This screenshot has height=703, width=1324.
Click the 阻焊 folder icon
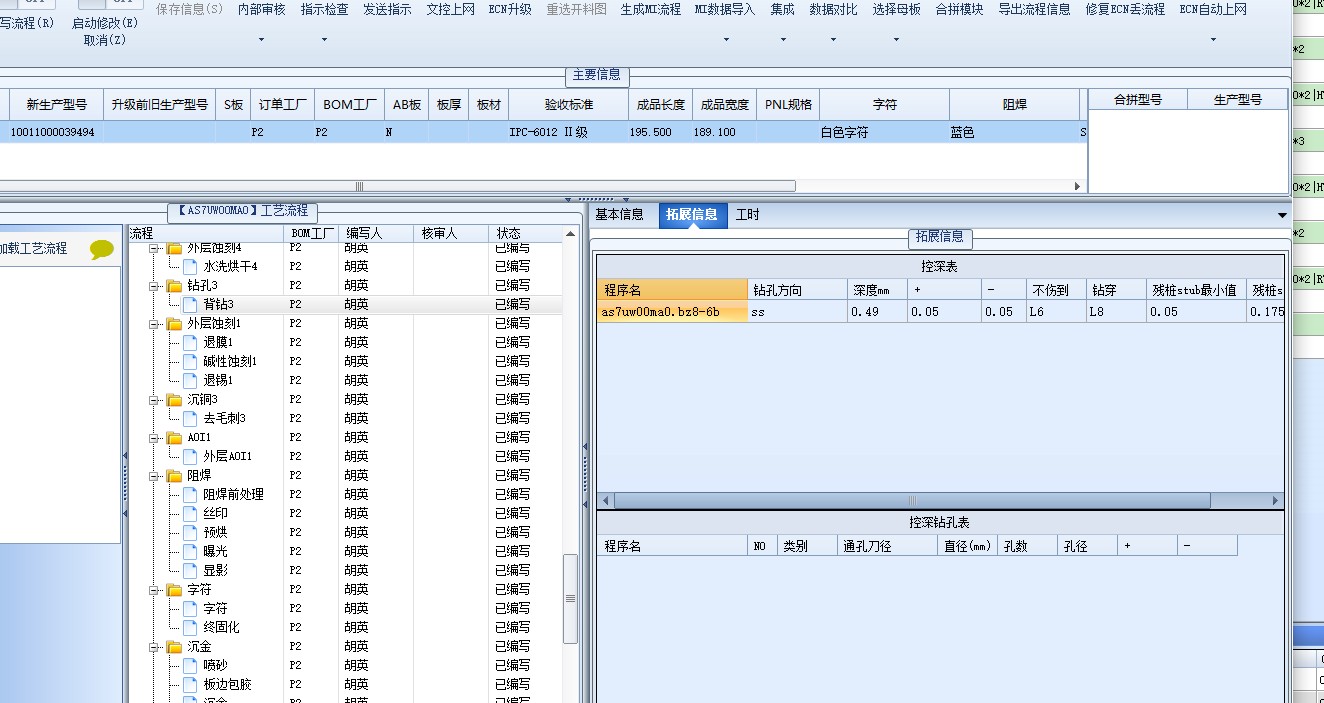coord(175,476)
